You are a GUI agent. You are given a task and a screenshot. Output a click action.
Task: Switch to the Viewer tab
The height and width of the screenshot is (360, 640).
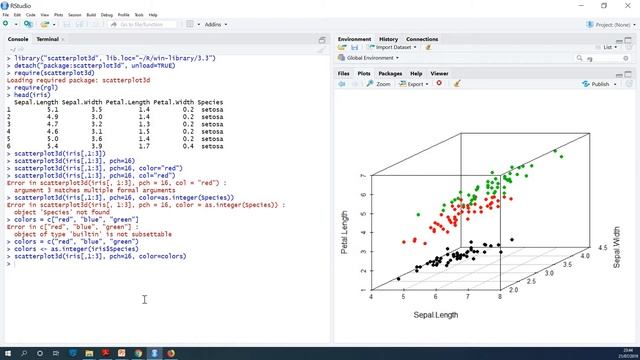[439, 73]
